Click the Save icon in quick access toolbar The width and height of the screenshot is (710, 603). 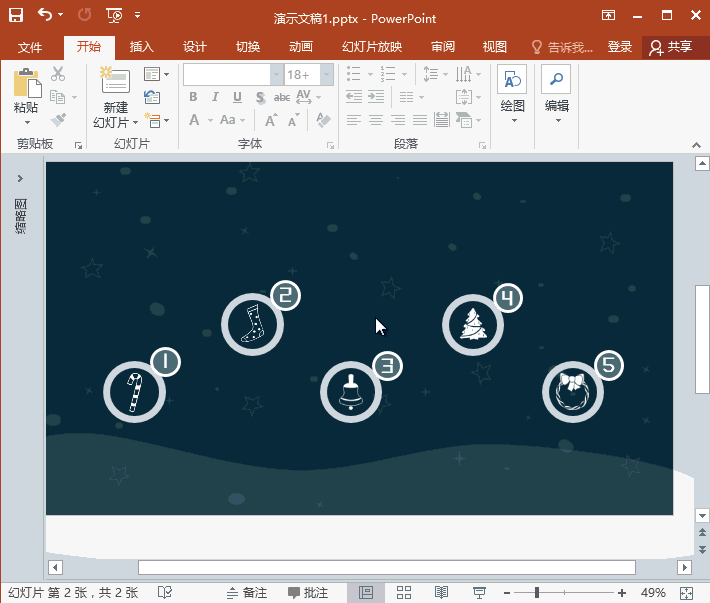click(16, 15)
